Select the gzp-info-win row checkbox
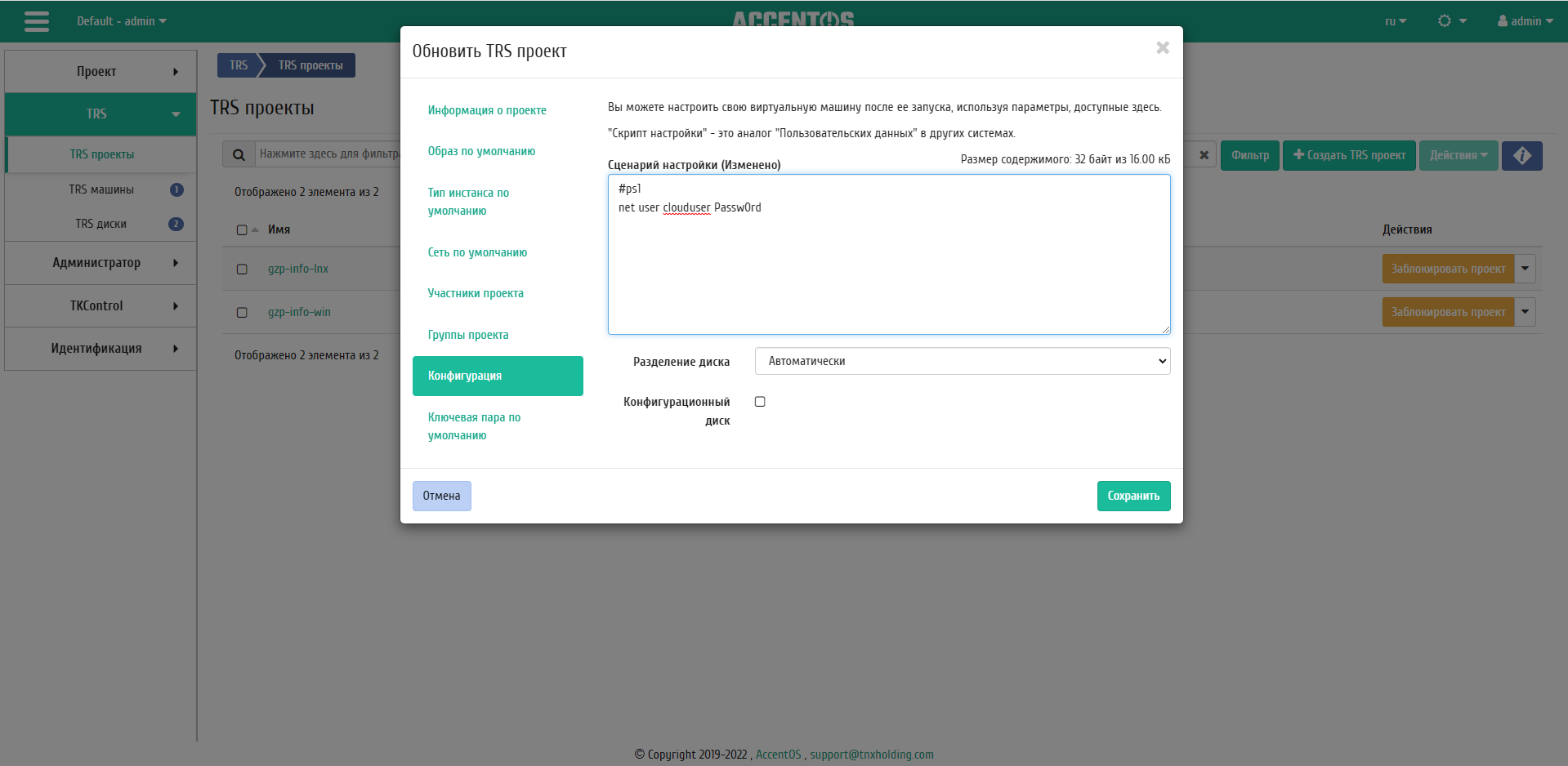Image resolution: width=1568 pixels, height=766 pixels. 242,313
